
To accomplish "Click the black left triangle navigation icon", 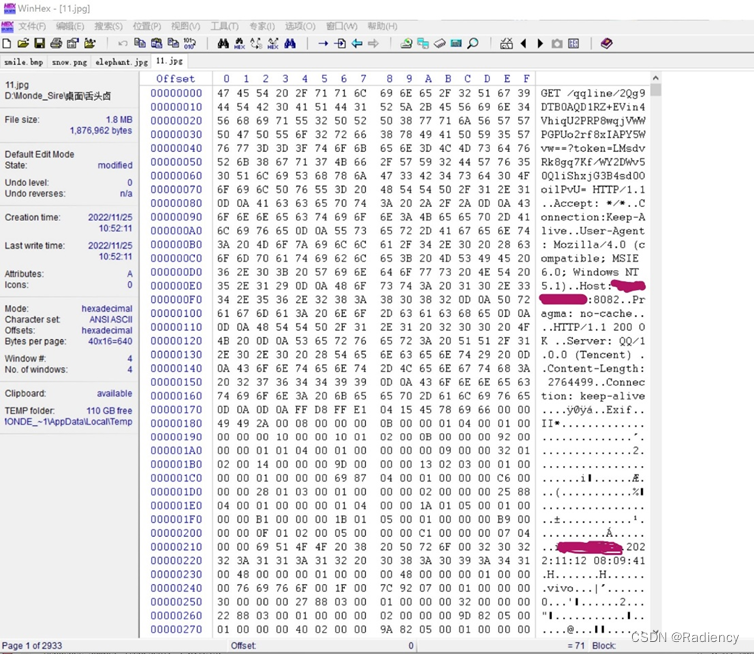I will [x=524, y=44].
